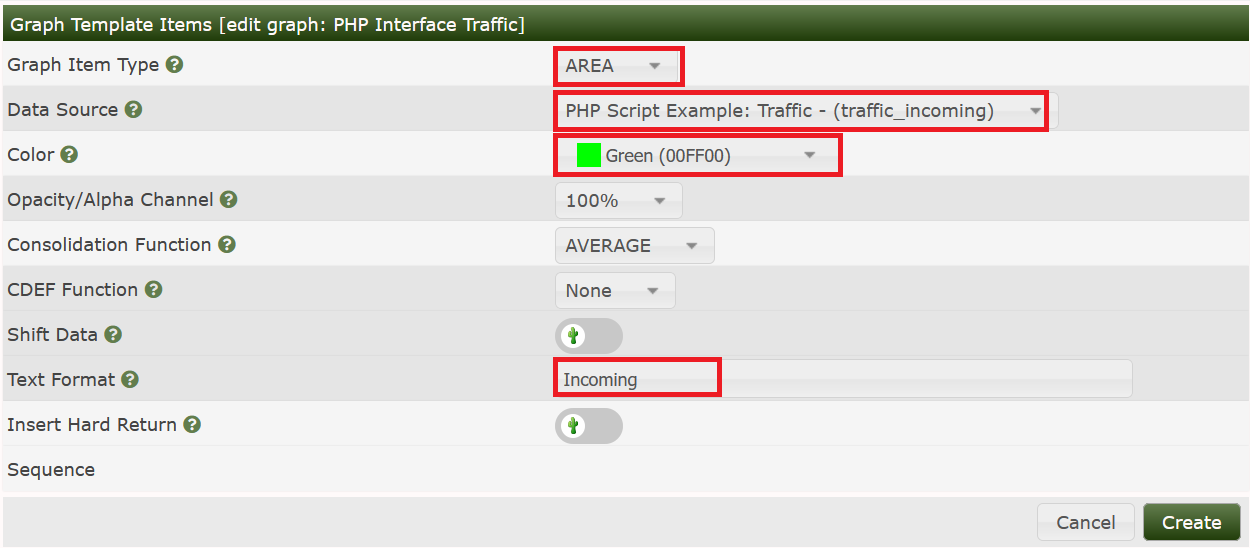1250x548 pixels.
Task: Open the Green (00FF00) color dropdown
Action: [697, 156]
